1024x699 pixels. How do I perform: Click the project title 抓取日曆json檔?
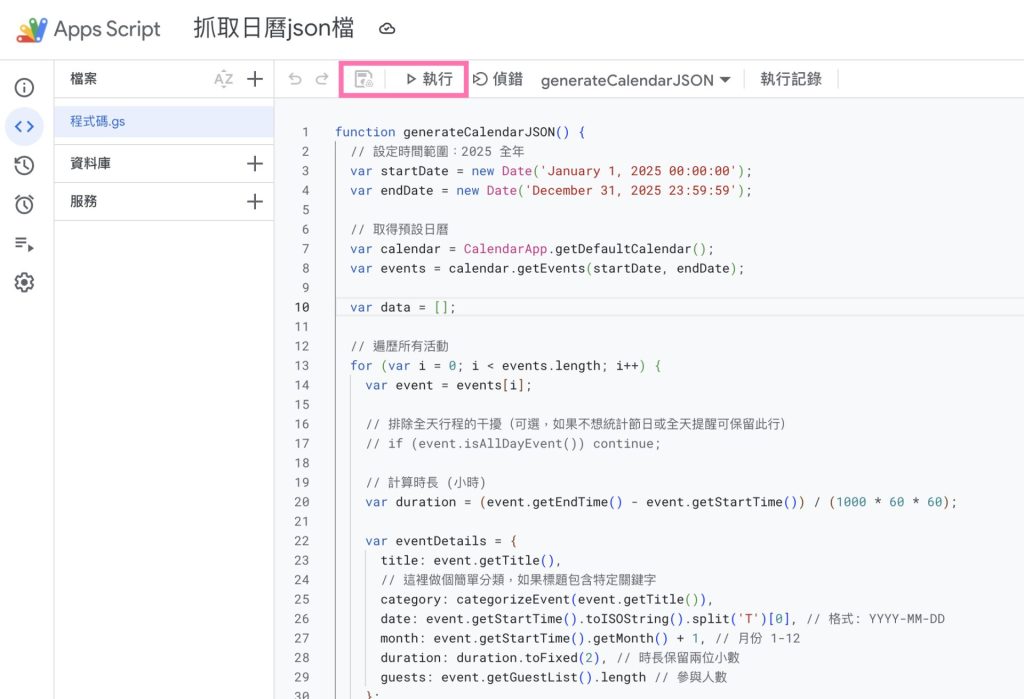click(x=274, y=29)
